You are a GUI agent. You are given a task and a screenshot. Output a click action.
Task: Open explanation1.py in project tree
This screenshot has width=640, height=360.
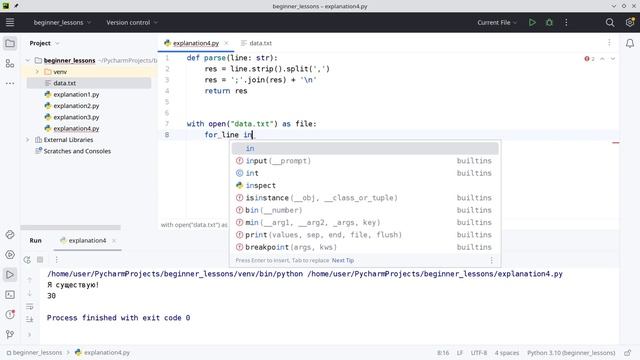tap(76, 94)
